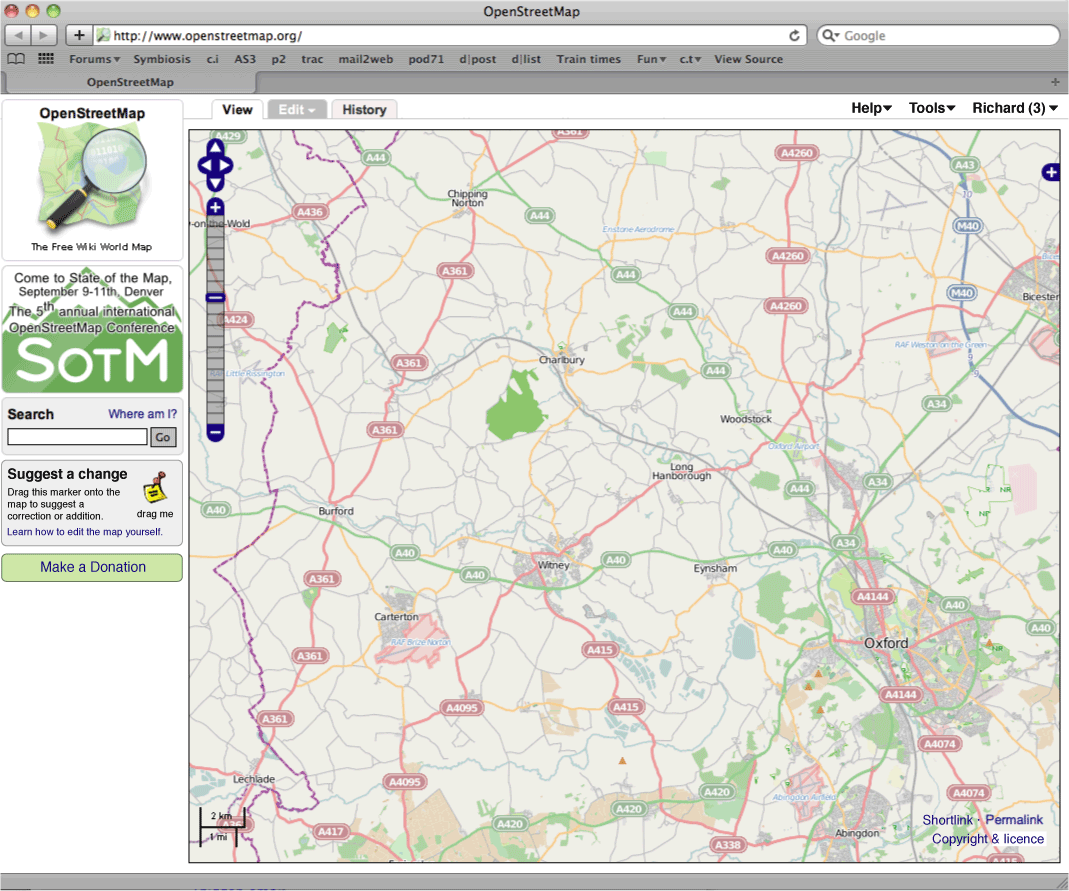Screen dimensions: 1069x891
Task: Open the d|post bookmark
Action: coord(477,59)
